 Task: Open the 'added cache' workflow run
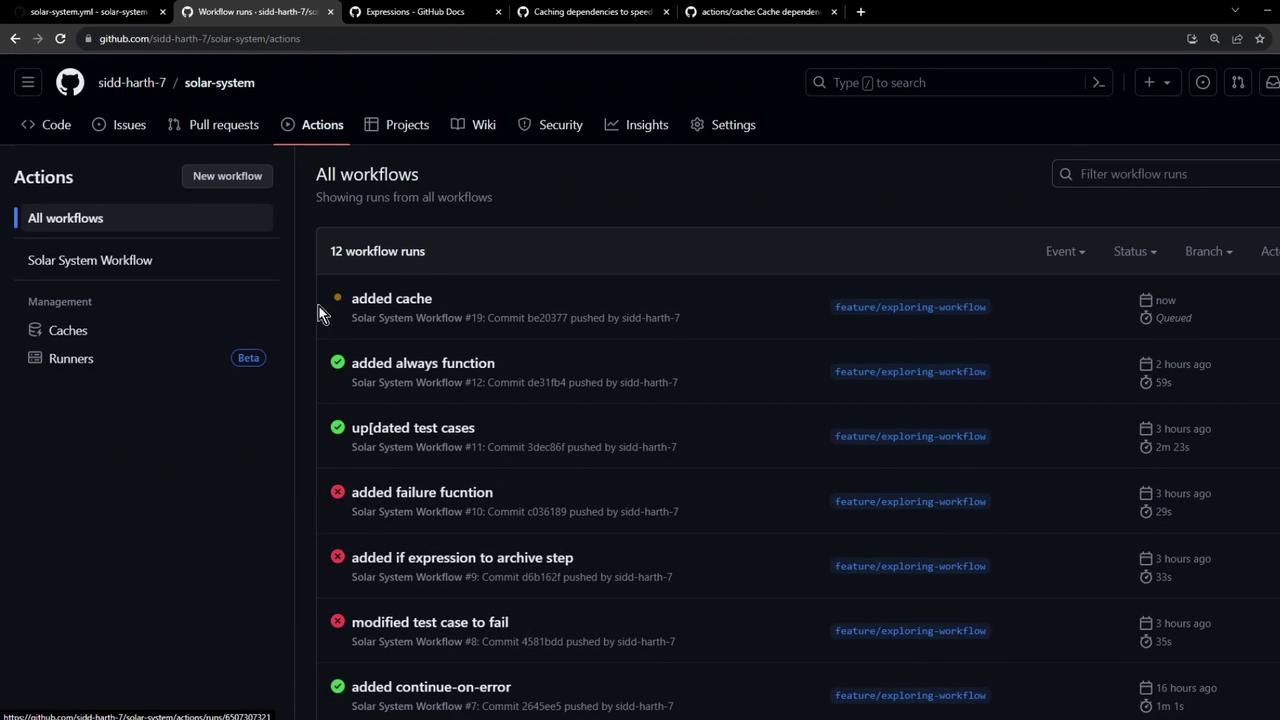pos(392,298)
